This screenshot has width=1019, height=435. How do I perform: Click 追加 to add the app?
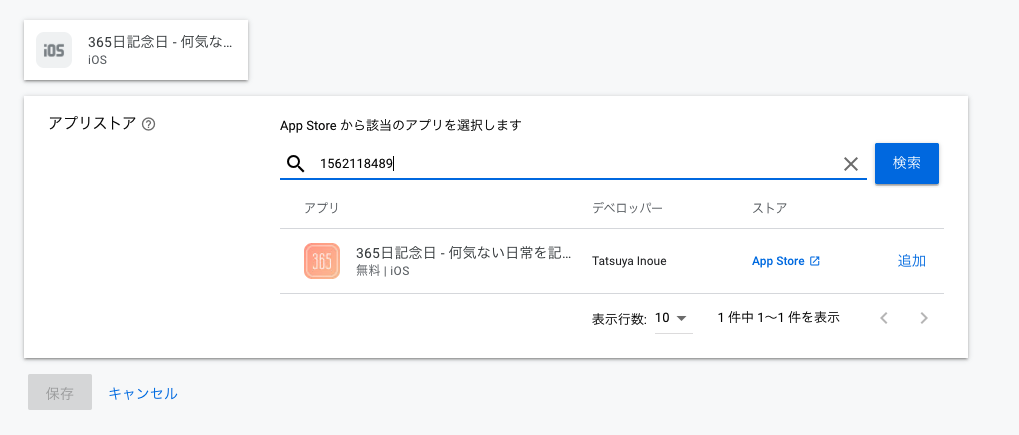click(x=911, y=261)
